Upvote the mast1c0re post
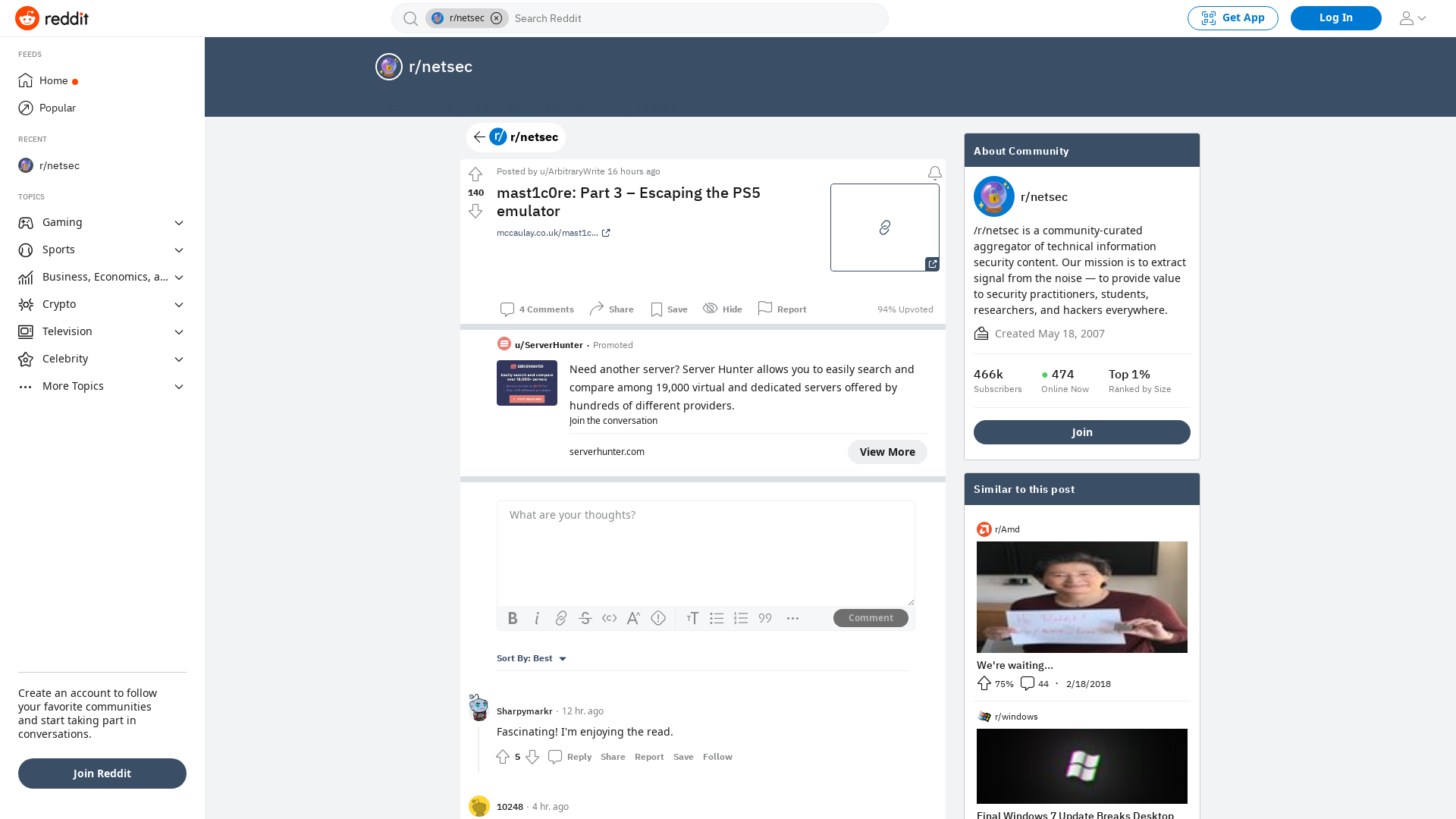Image resolution: width=1456 pixels, height=819 pixels. (475, 174)
